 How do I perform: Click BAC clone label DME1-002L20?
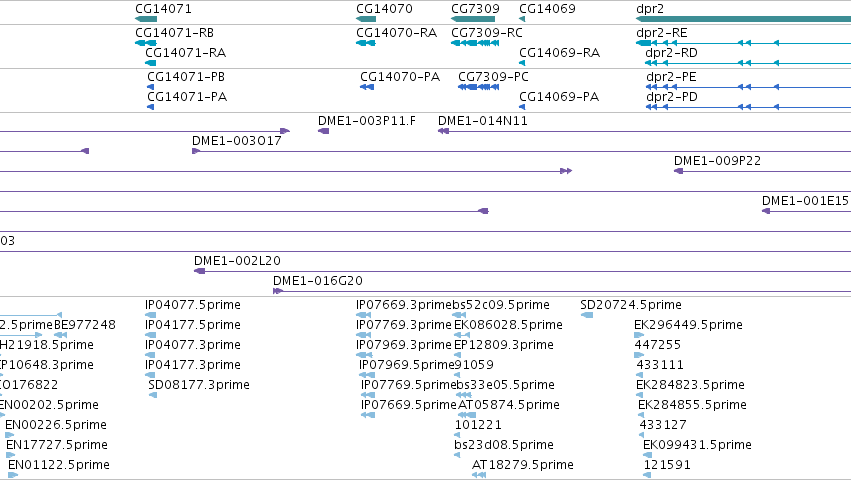tap(237, 261)
